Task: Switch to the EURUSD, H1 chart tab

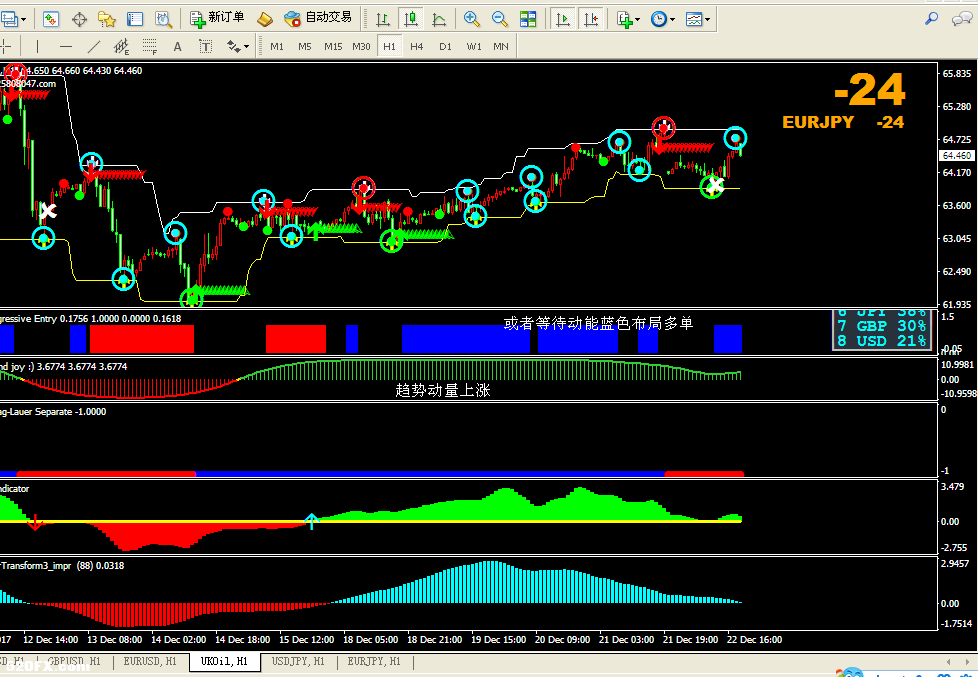Action: click(x=150, y=661)
